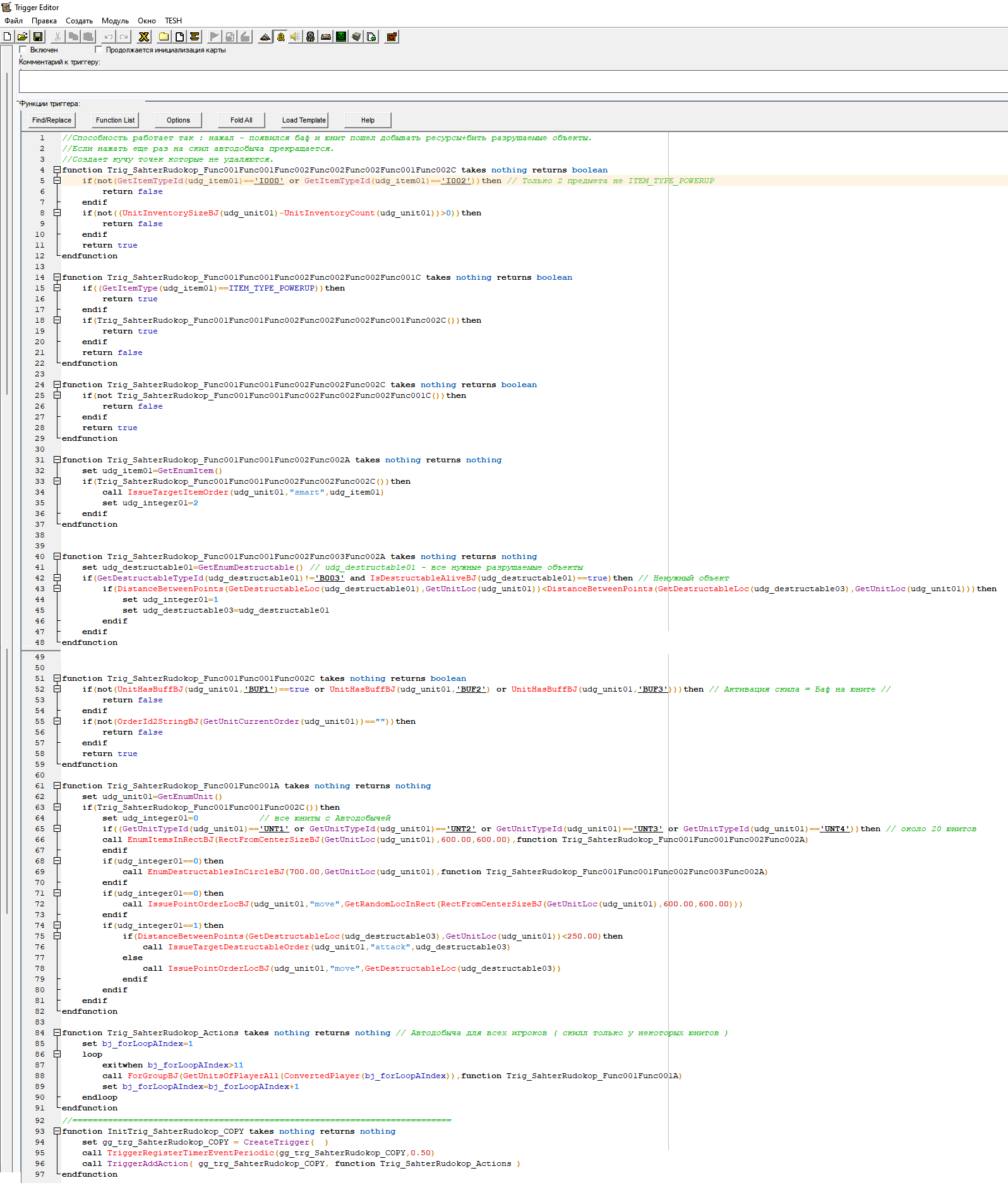Click the Open folder toolbar icon
The width and height of the screenshot is (1008, 1190).
pyautogui.click(x=22, y=37)
